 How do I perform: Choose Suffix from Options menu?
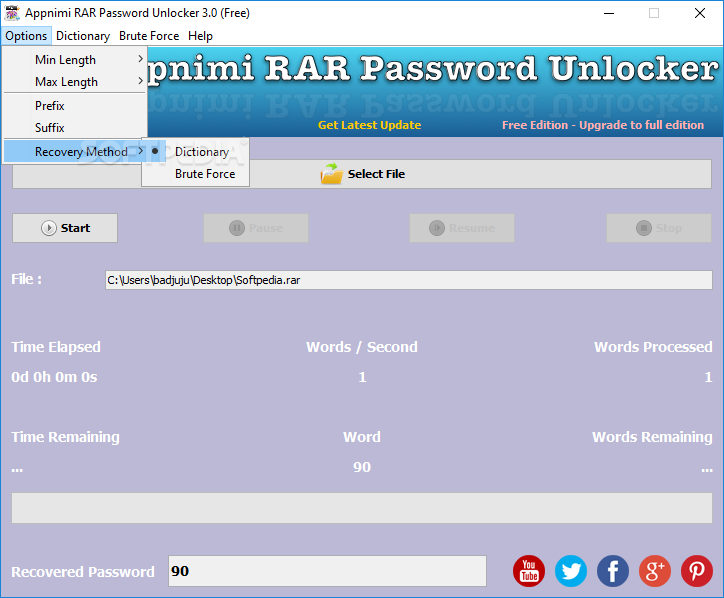(75, 127)
